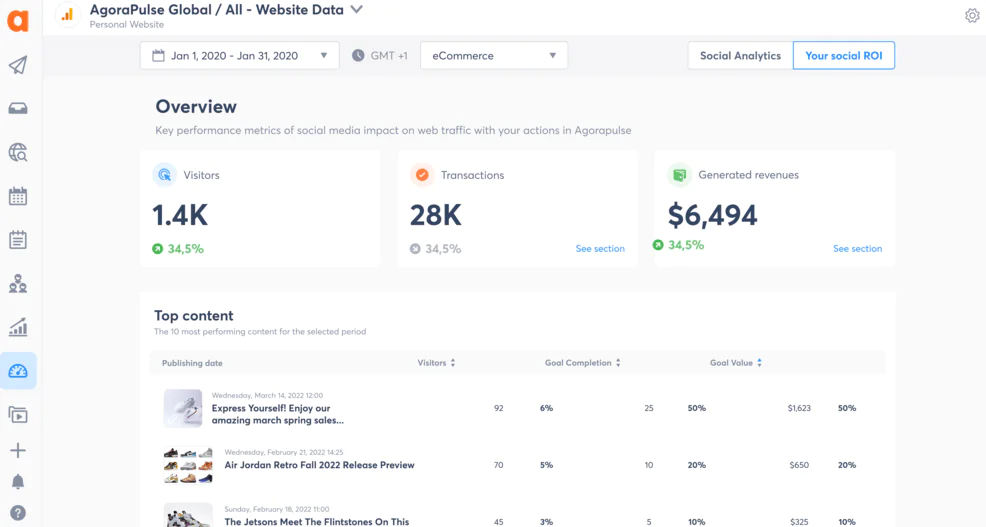986x527 pixels.
Task: Click the calendar icon in date range field
Action: pos(158,55)
